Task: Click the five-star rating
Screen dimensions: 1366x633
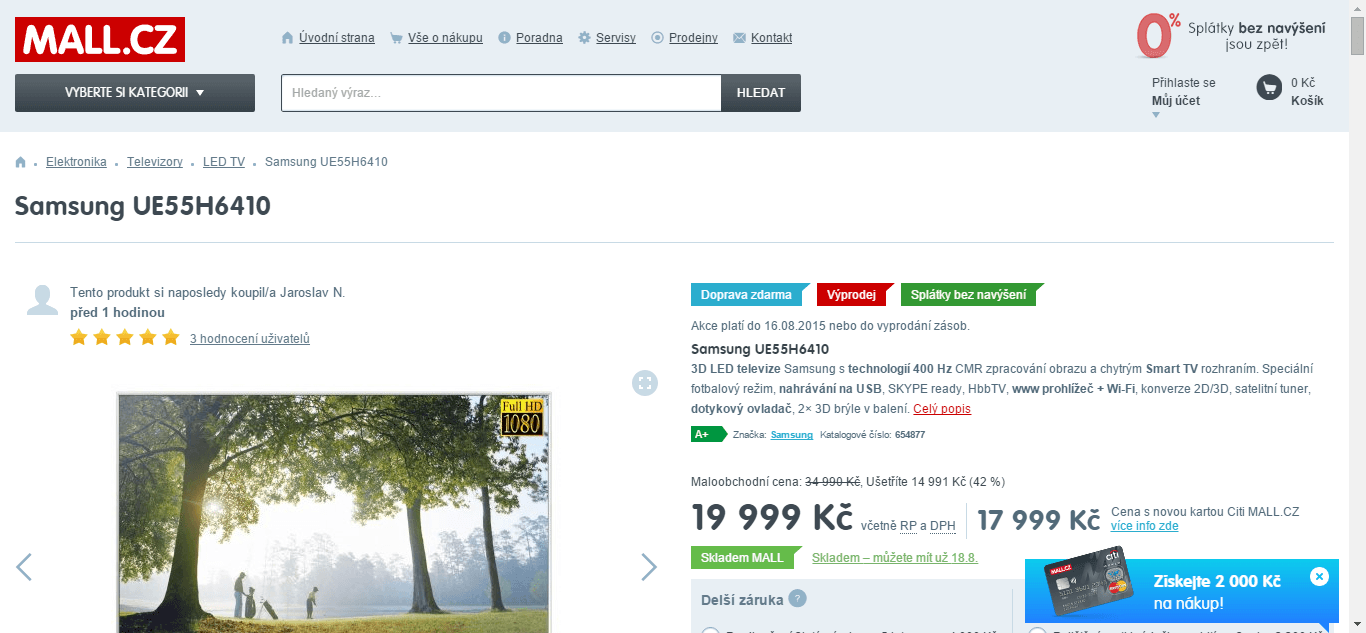Action: click(125, 338)
